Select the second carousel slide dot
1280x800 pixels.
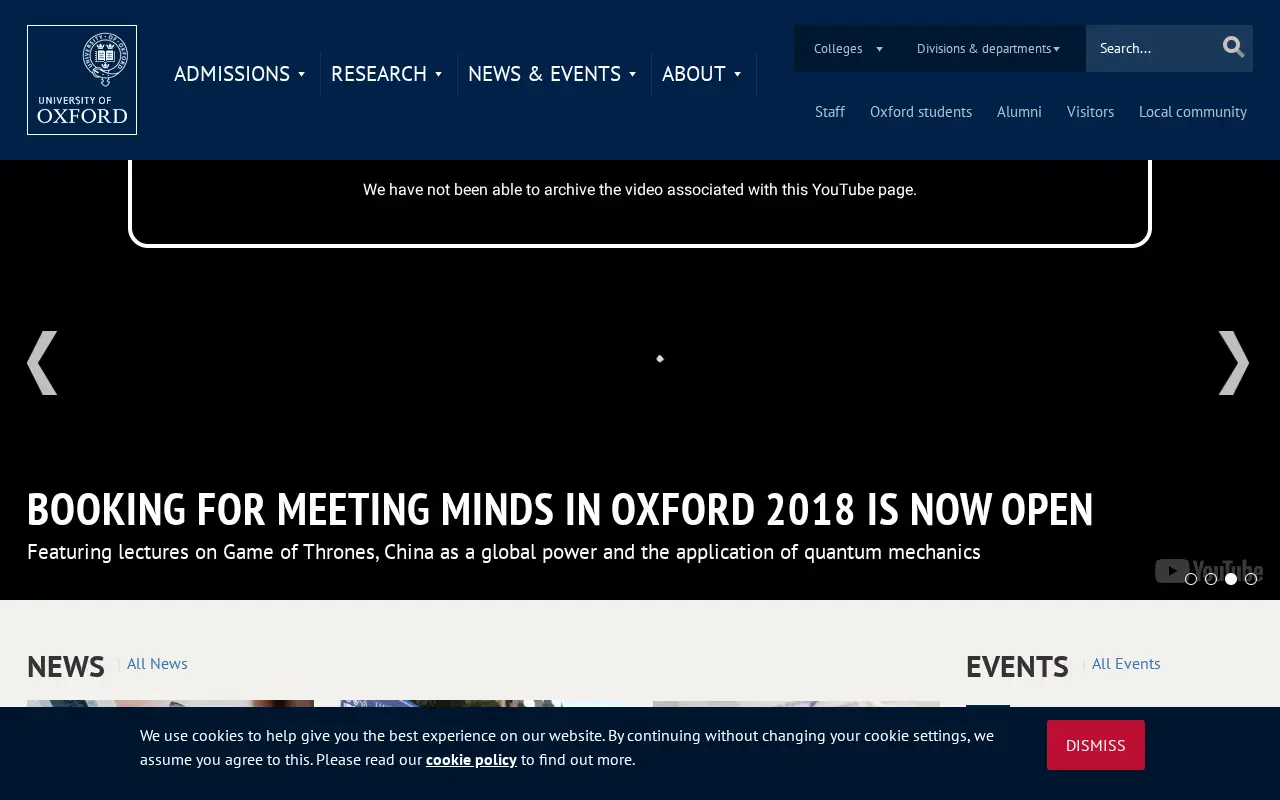(1211, 579)
